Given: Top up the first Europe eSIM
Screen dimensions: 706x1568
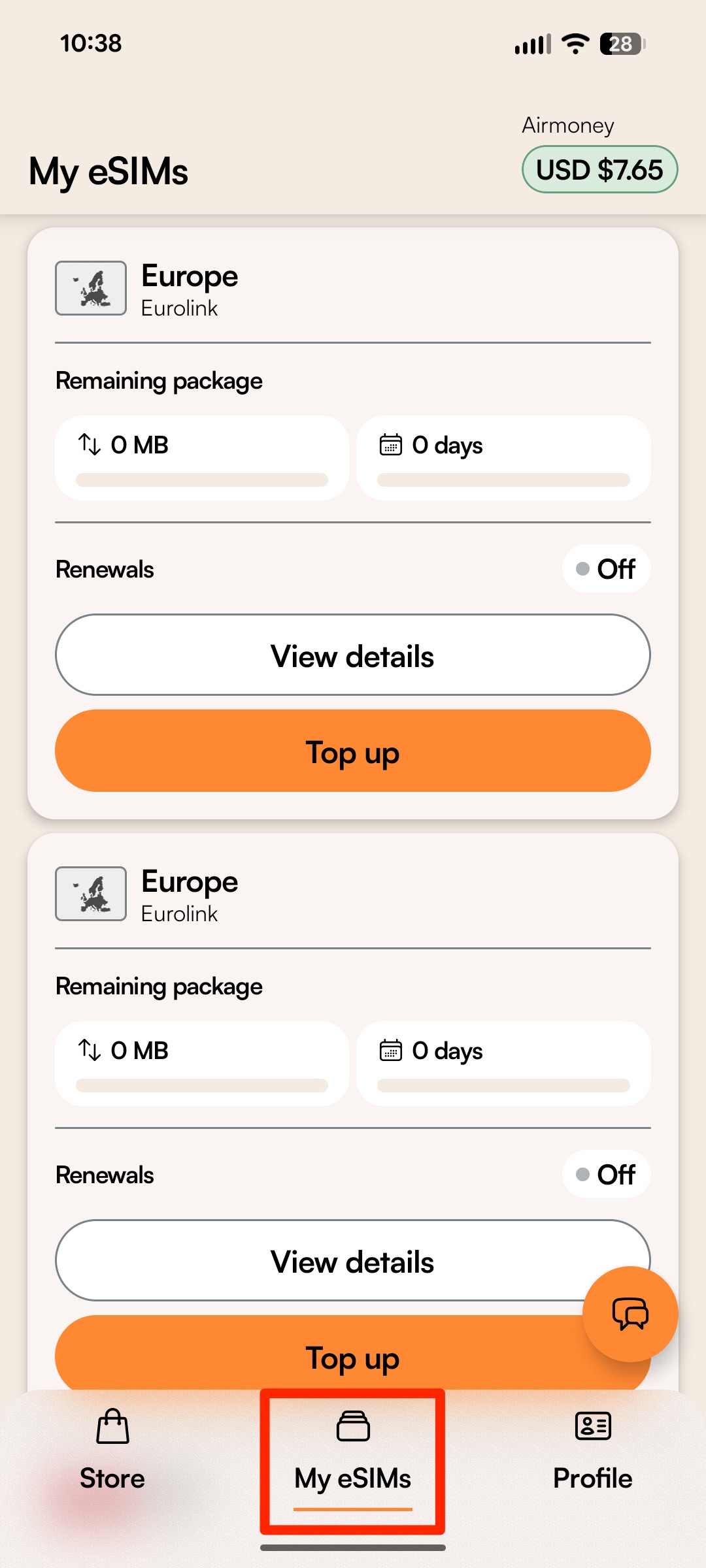Looking at the screenshot, I should coord(353,751).
